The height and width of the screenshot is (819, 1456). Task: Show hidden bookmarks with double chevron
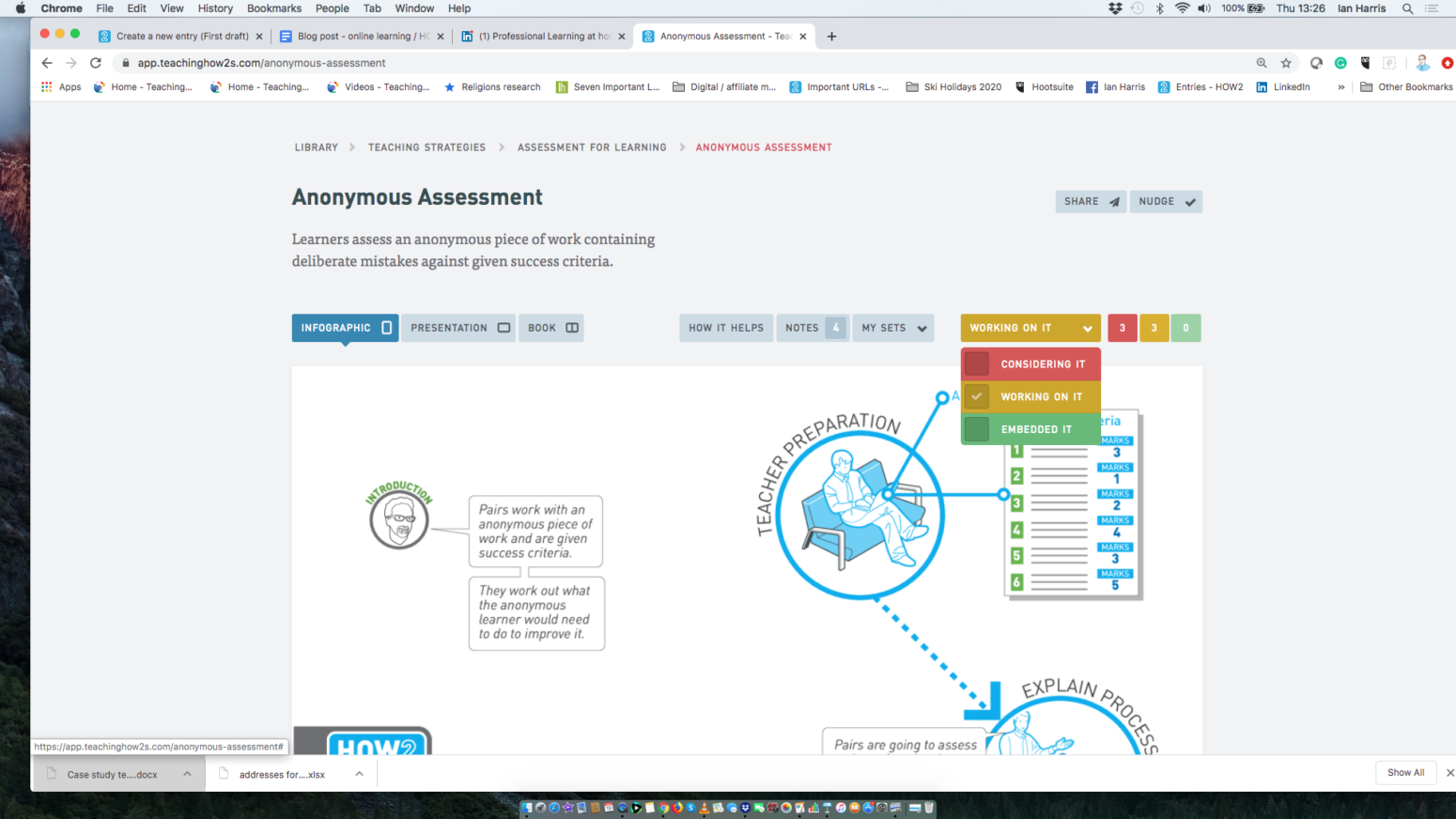click(x=1340, y=86)
